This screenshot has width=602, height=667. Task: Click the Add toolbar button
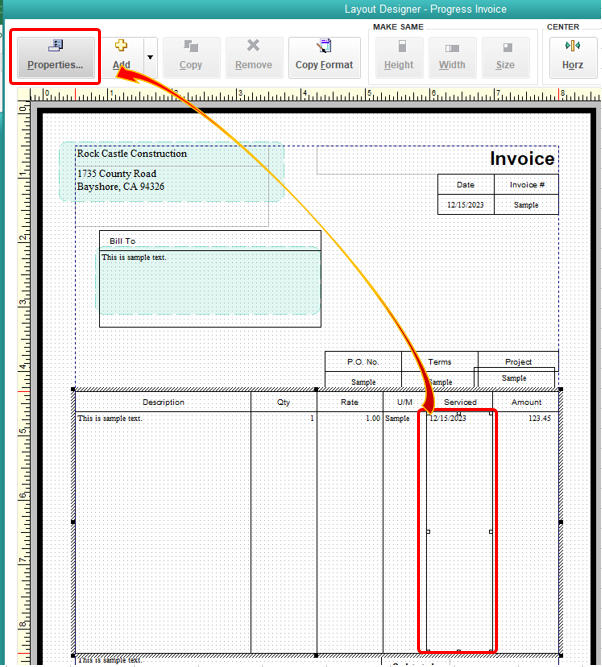[x=122, y=57]
